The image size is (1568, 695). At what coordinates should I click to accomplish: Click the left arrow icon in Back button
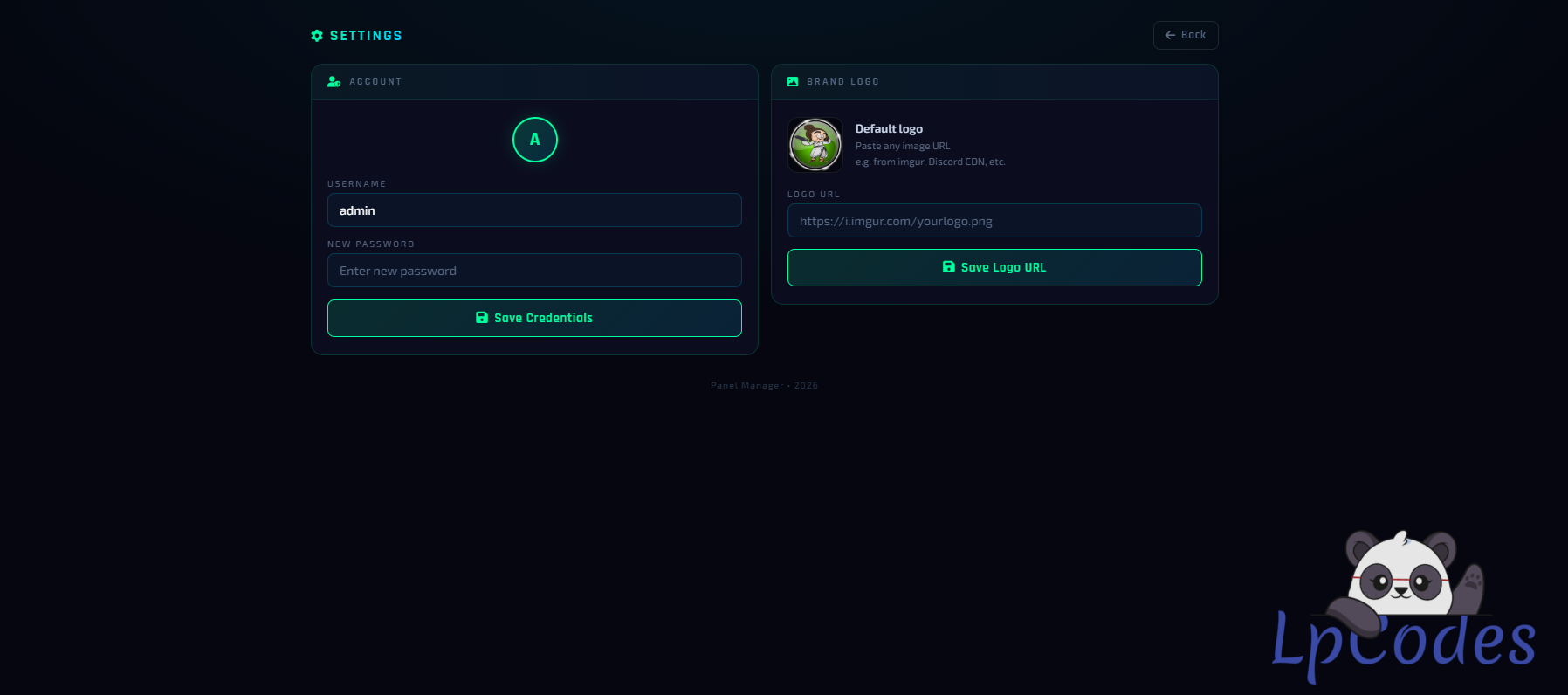coord(1170,35)
